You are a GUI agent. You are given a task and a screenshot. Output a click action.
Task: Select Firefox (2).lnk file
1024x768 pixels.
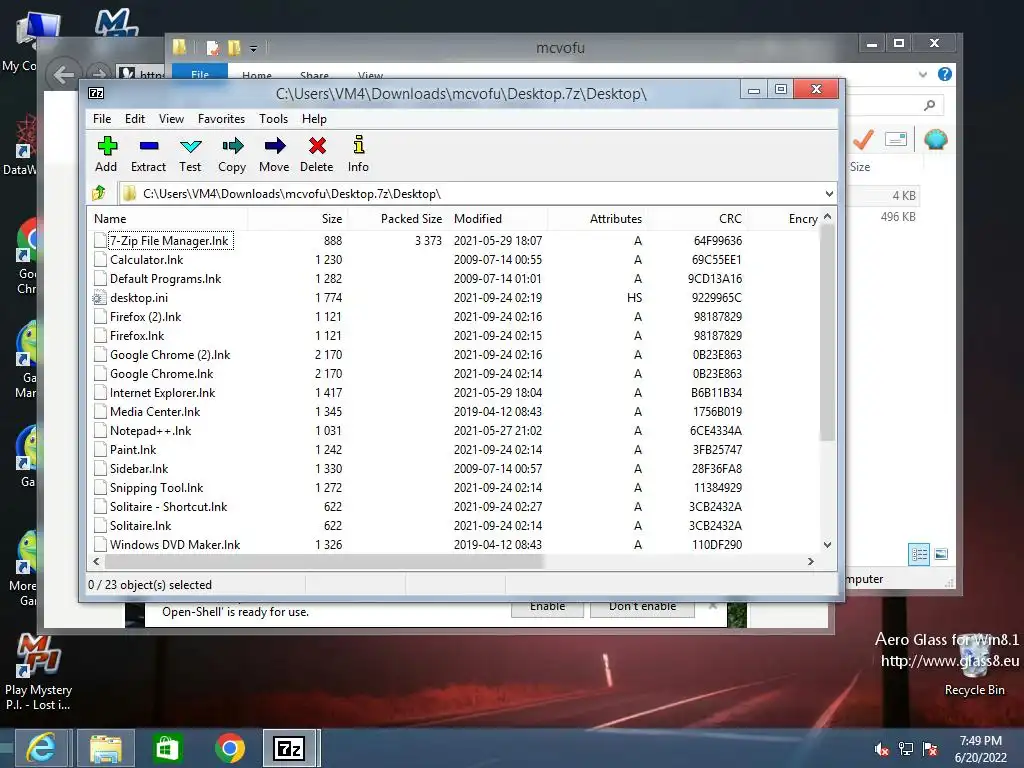click(145, 317)
